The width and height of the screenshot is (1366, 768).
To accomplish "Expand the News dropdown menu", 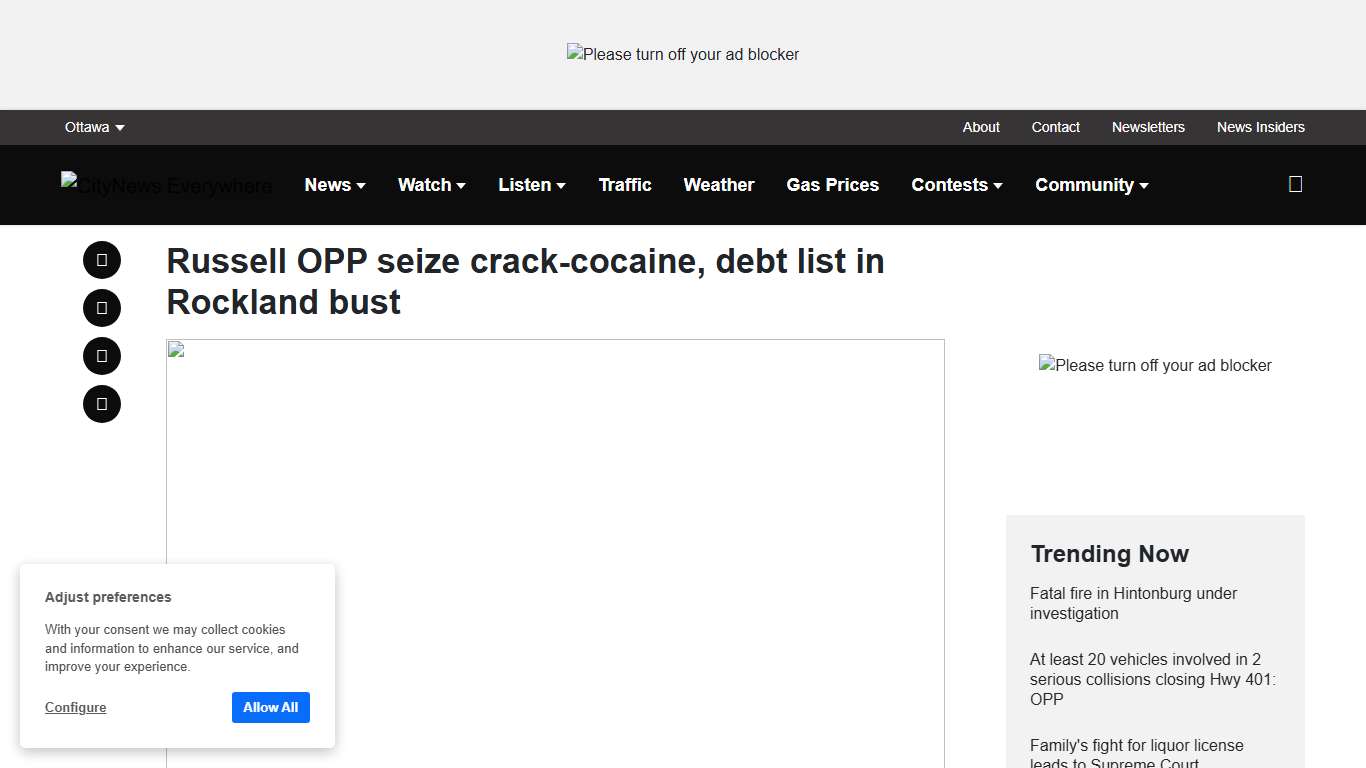I will [x=335, y=184].
